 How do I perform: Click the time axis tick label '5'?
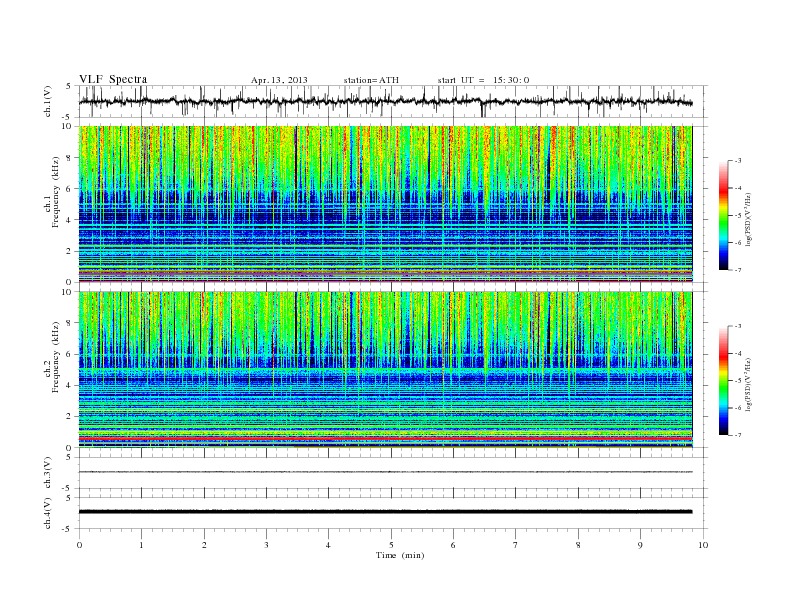(x=391, y=545)
